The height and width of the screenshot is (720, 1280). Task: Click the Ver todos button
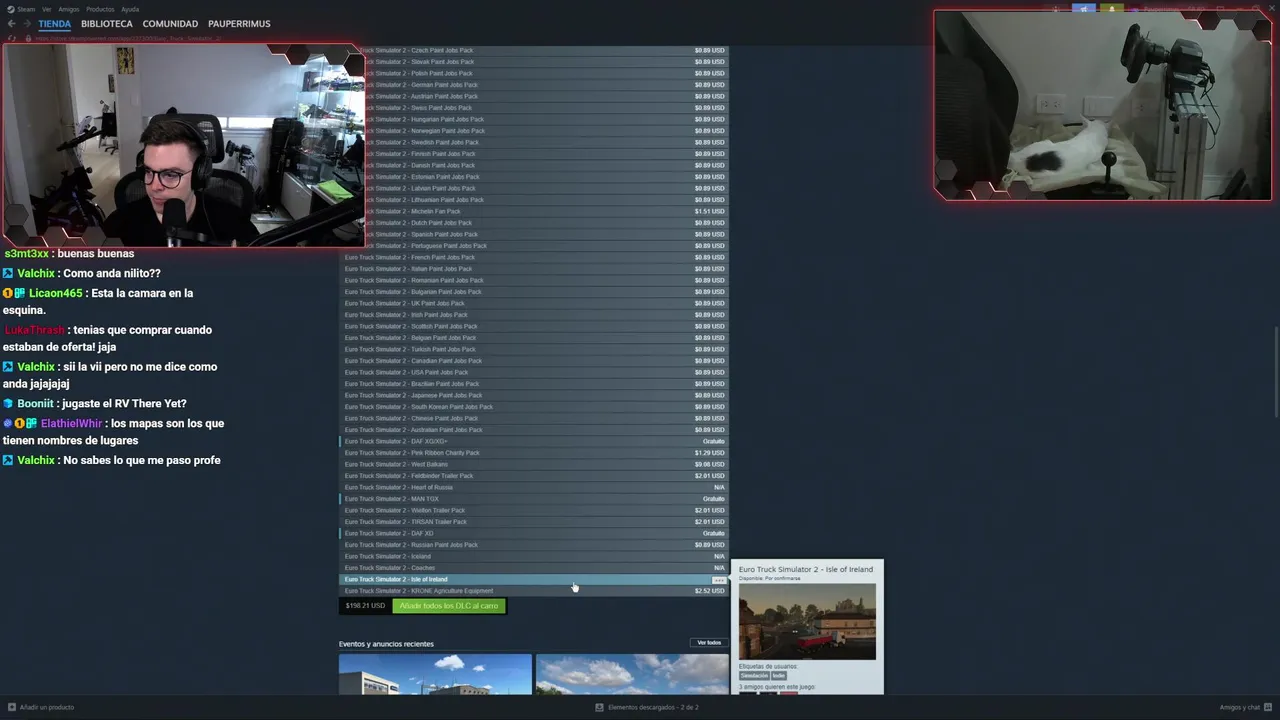tap(709, 643)
